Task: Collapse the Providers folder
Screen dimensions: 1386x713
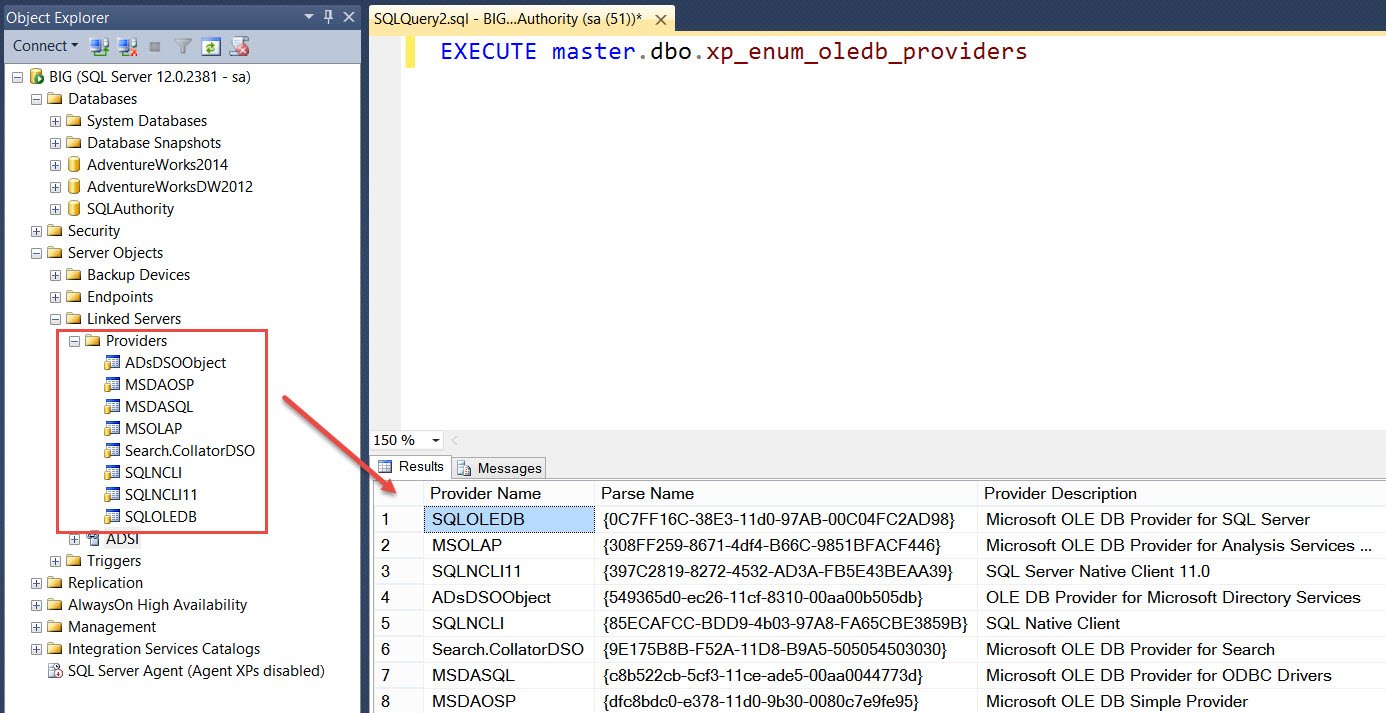Action: pos(75,341)
